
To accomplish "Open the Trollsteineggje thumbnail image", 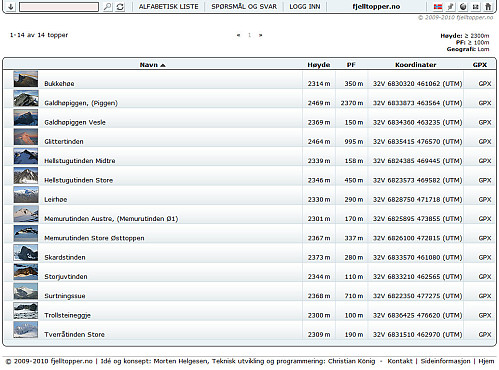I will pos(26,310).
